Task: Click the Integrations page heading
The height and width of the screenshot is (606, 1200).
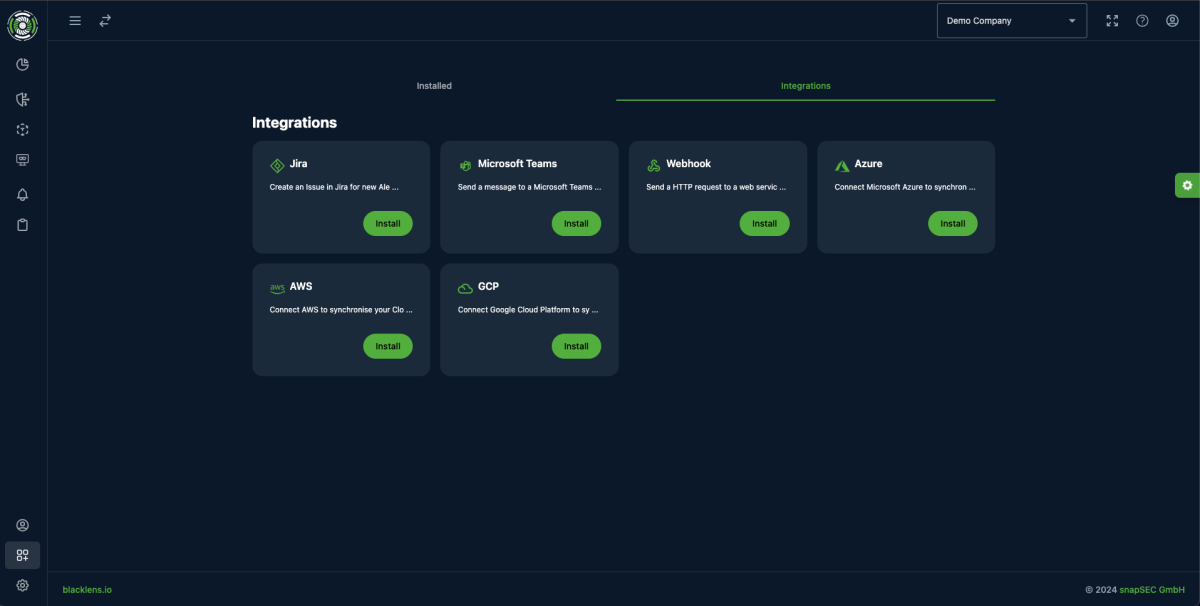Action: tap(294, 123)
